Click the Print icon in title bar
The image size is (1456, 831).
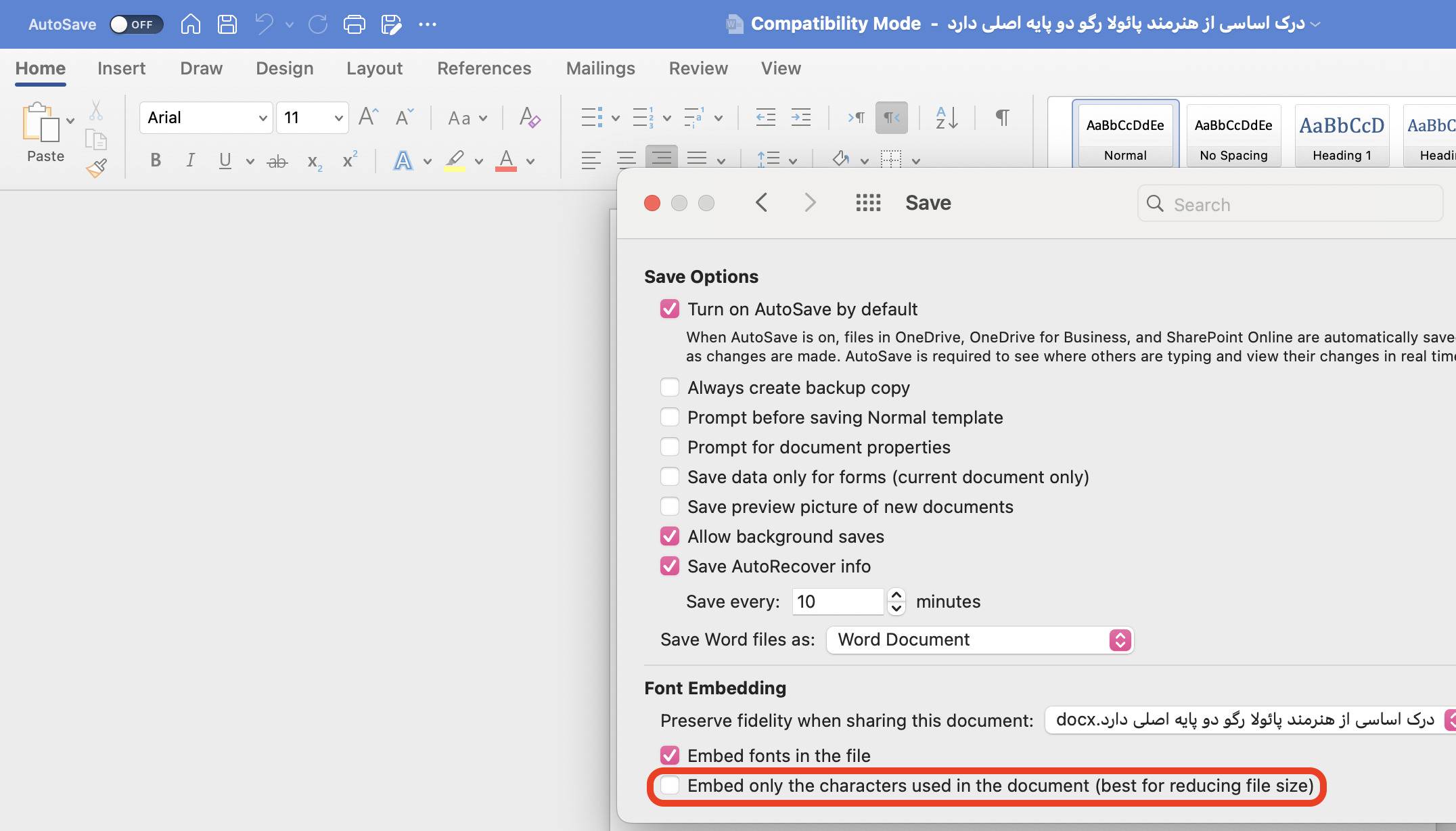354,24
